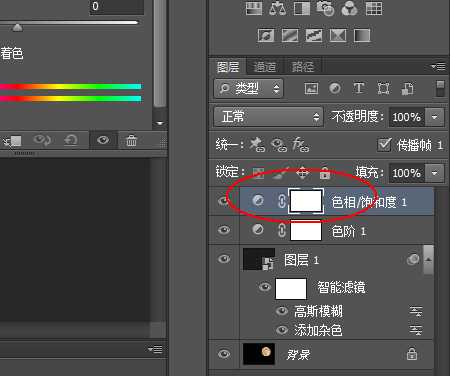Screen dimensions: 450x376
Task: Click the lock icon on 背景 layer
Action: click(x=412, y=354)
